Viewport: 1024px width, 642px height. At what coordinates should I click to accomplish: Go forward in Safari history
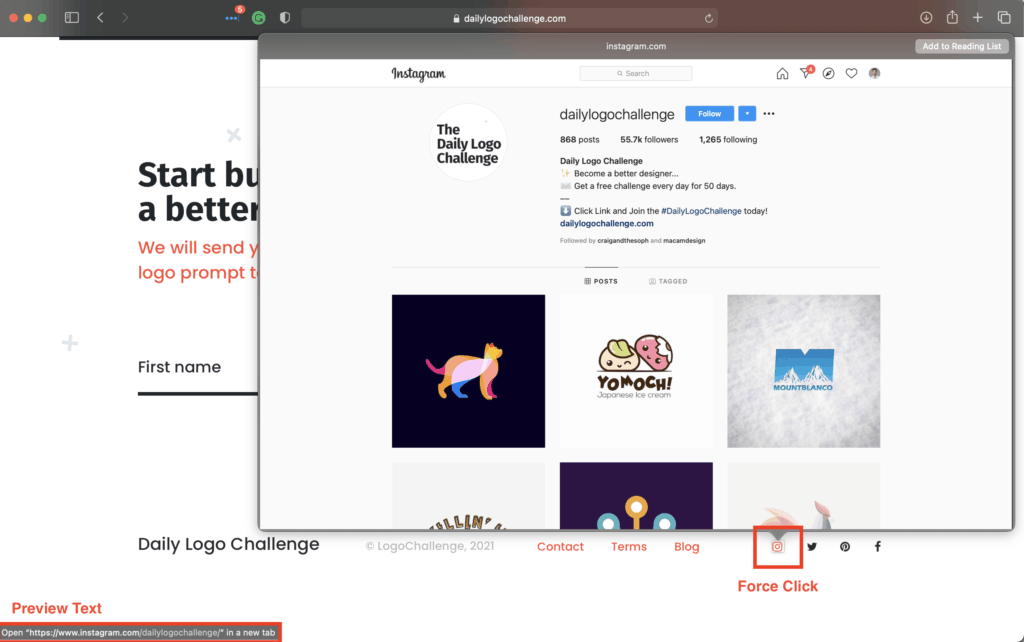coord(125,18)
